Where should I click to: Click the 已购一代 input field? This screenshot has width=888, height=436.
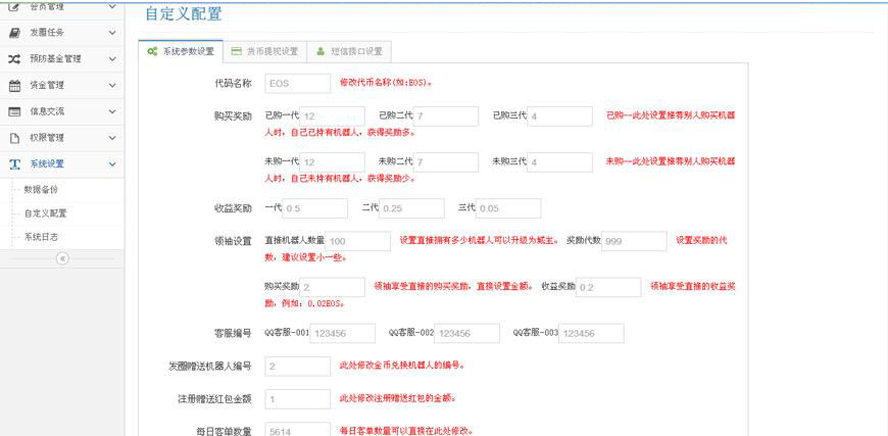(x=332, y=116)
